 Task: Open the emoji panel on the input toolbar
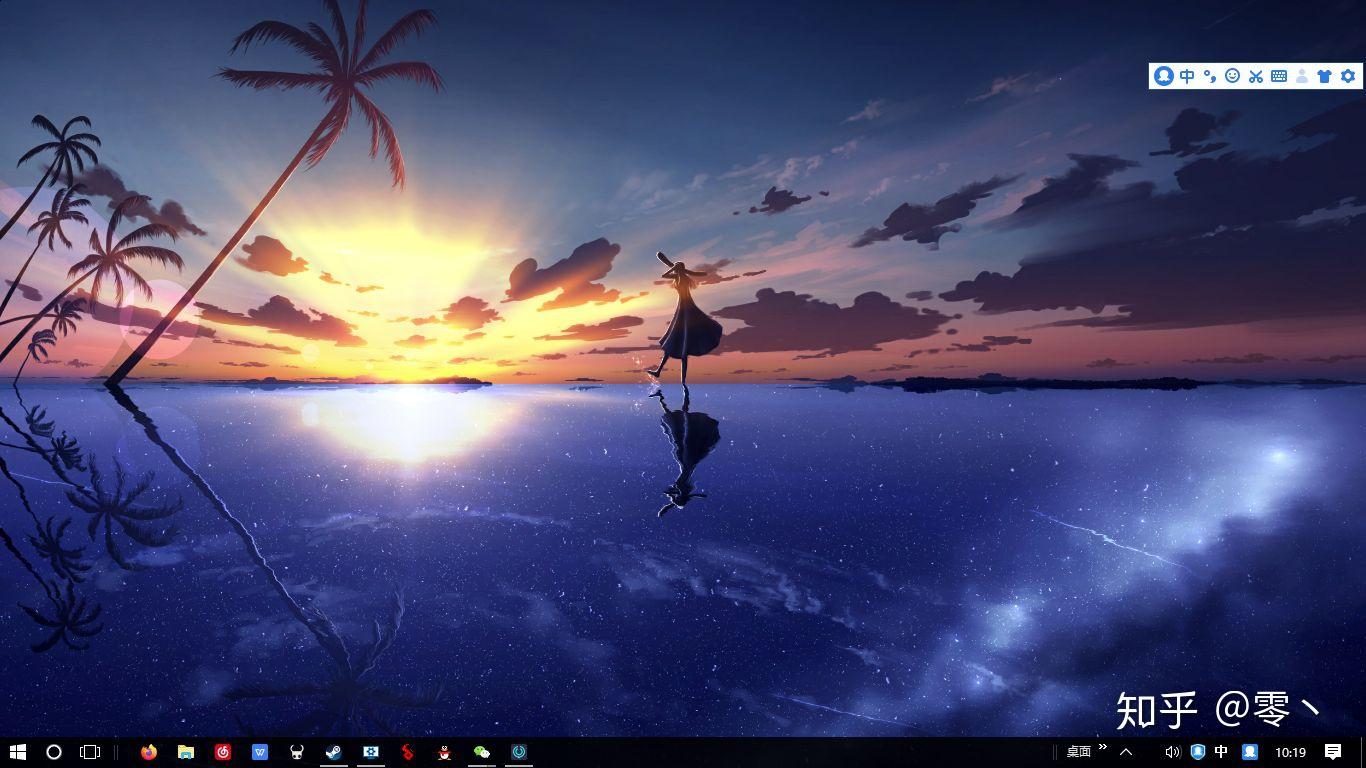pos(1232,76)
